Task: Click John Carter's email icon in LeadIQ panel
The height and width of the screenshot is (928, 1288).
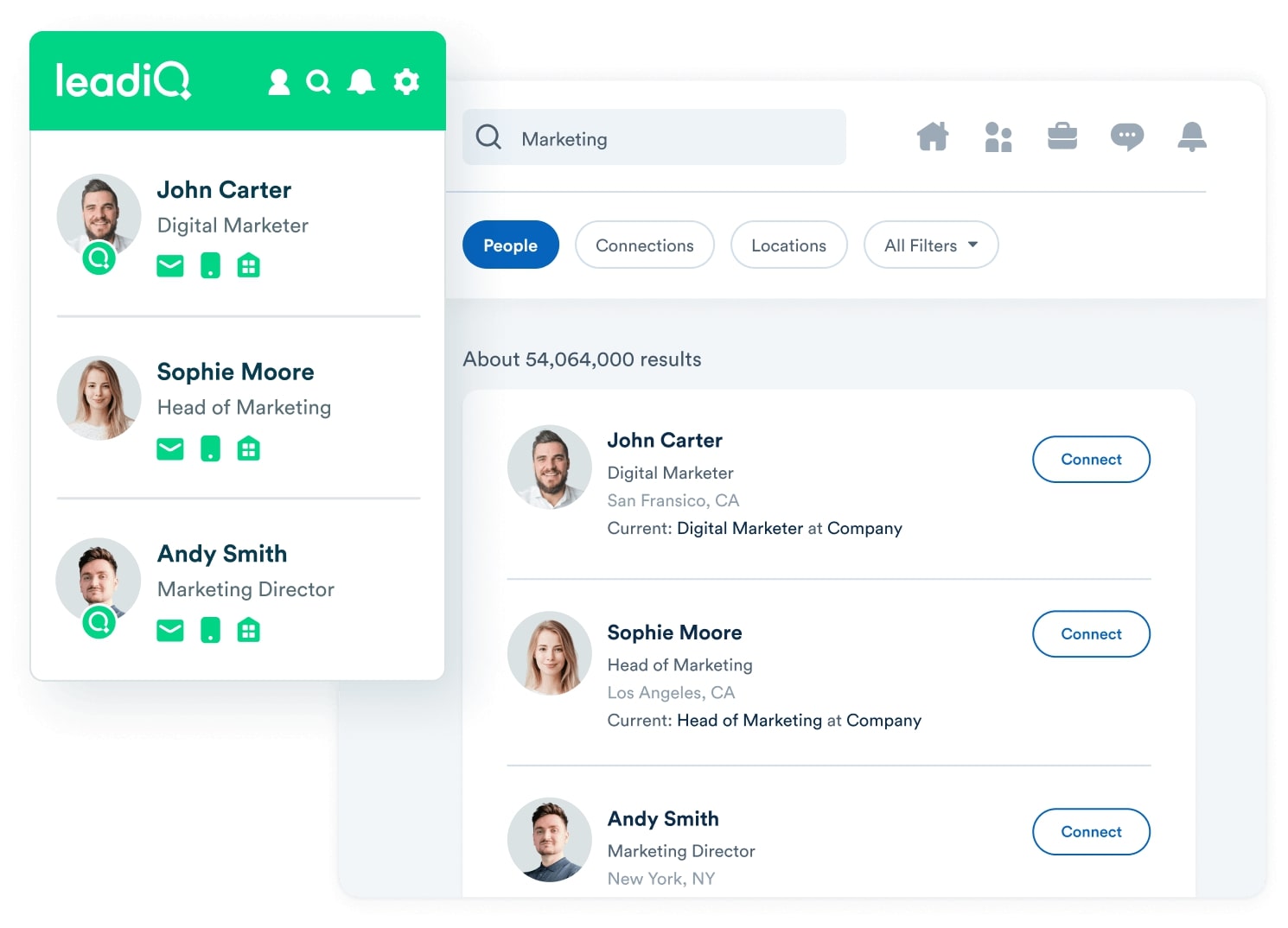Action: click(x=170, y=266)
